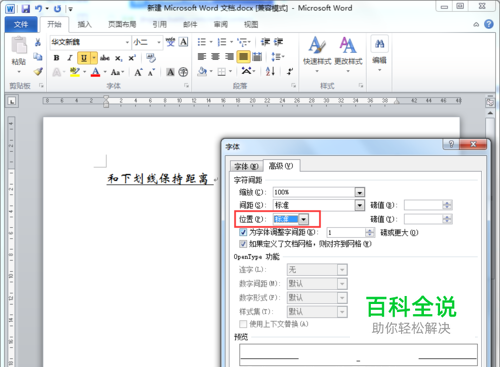Screen dimensions: 500x367
Task: Select the Format Painter brush
Action: (38, 71)
